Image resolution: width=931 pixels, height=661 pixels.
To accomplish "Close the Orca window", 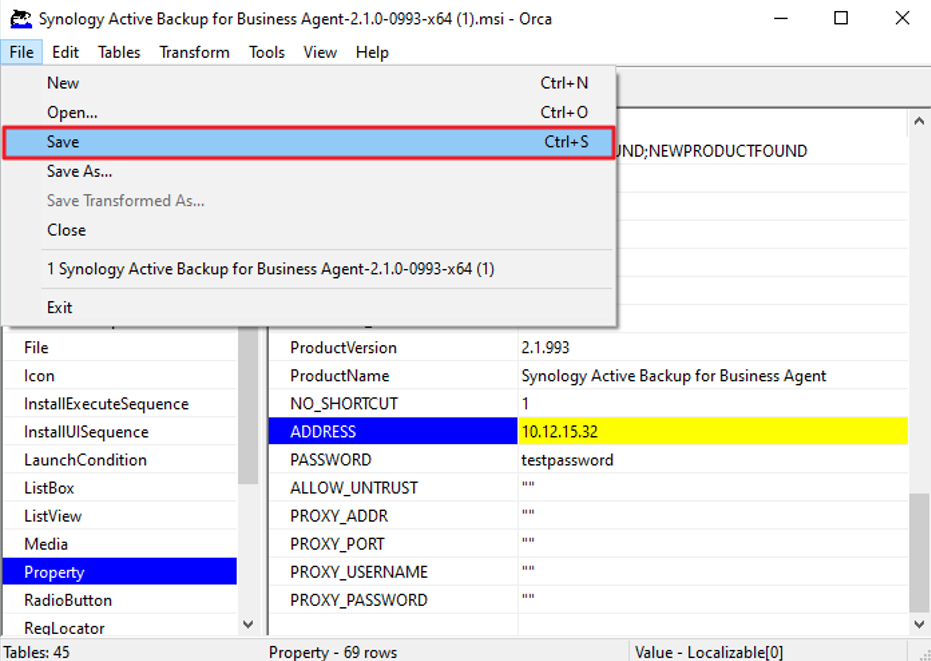I will click(902, 18).
